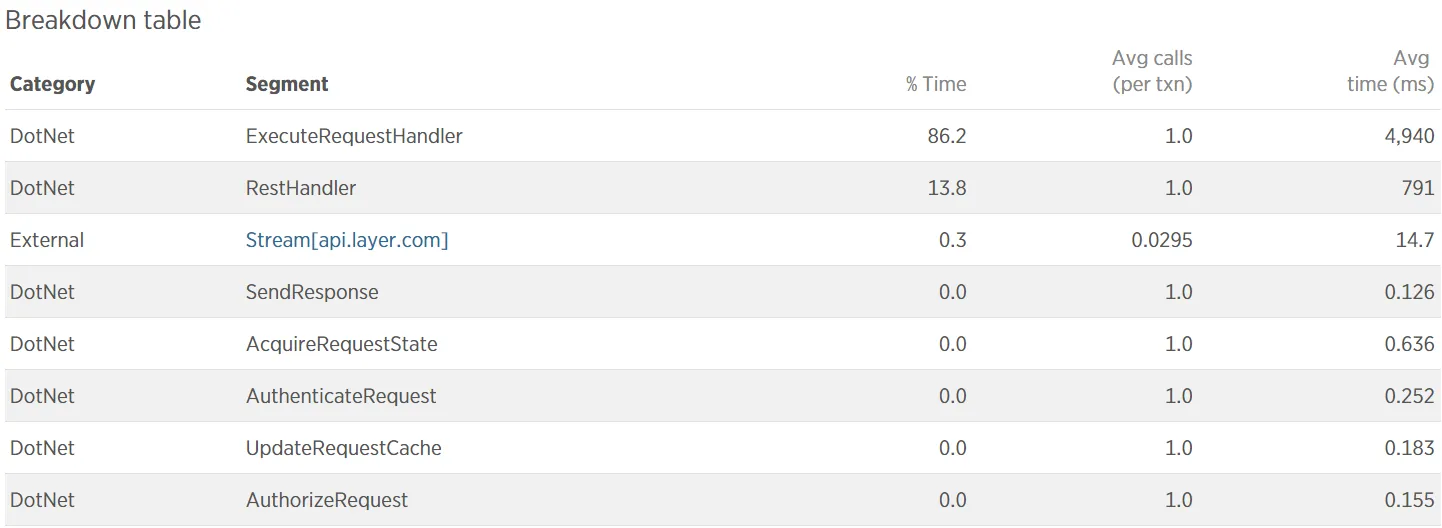Select the AuthorizeRequest segment row
The width and height of the screenshot is (1442, 528).
722,500
